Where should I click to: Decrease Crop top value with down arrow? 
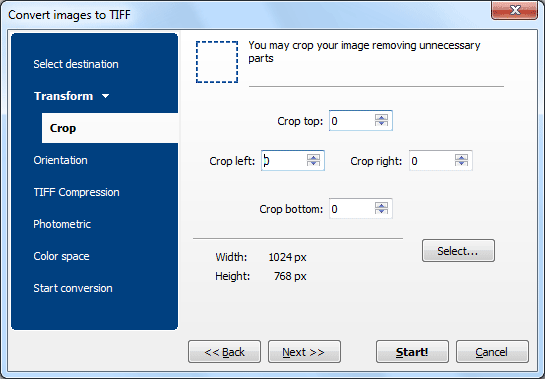(x=381, y=124)
